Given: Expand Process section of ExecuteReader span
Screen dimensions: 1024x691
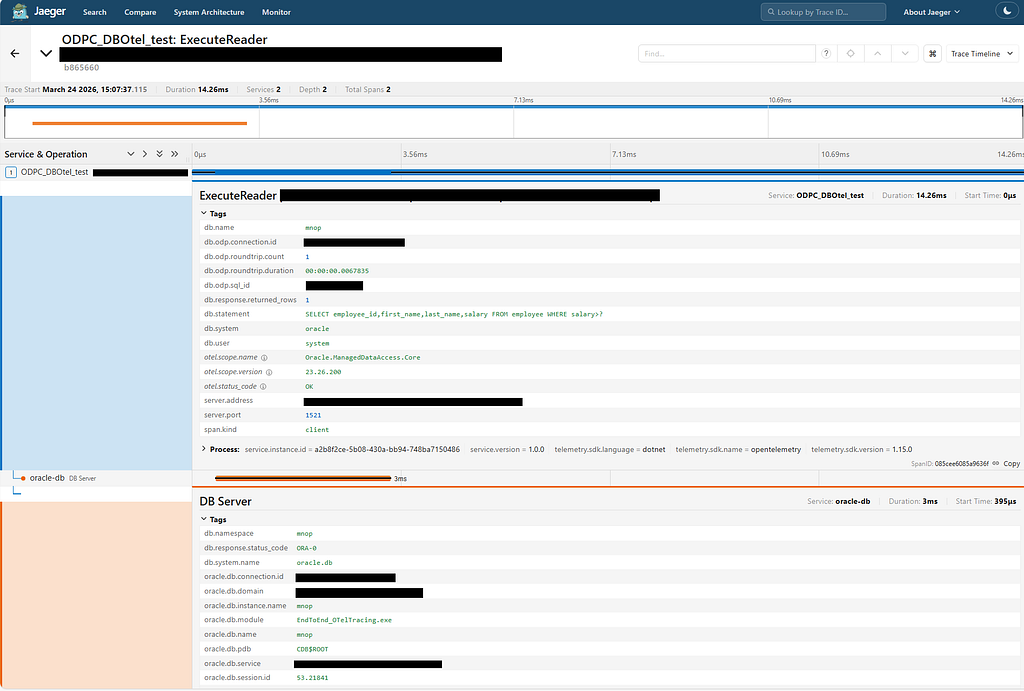Looking at the screenshot, I should tap(221, 449).
